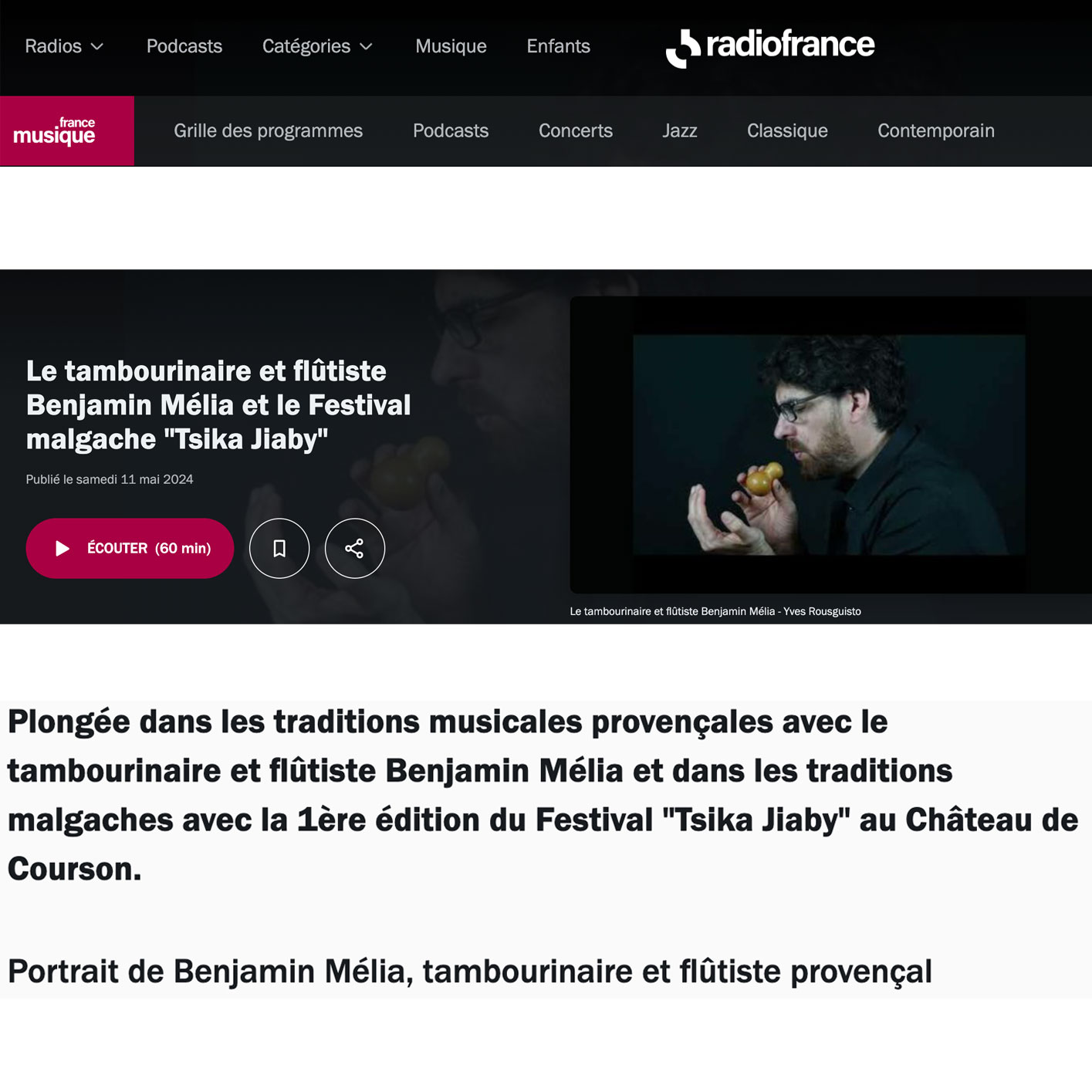Click the chevron next to Catégories
The width and height of the screenshot is (1092, 1092).
367,47
